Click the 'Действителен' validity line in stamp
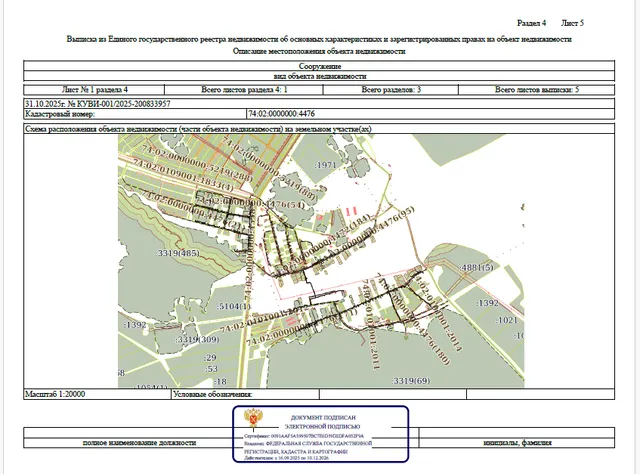This screenshot has height=474, width=640. click(286, 458)
